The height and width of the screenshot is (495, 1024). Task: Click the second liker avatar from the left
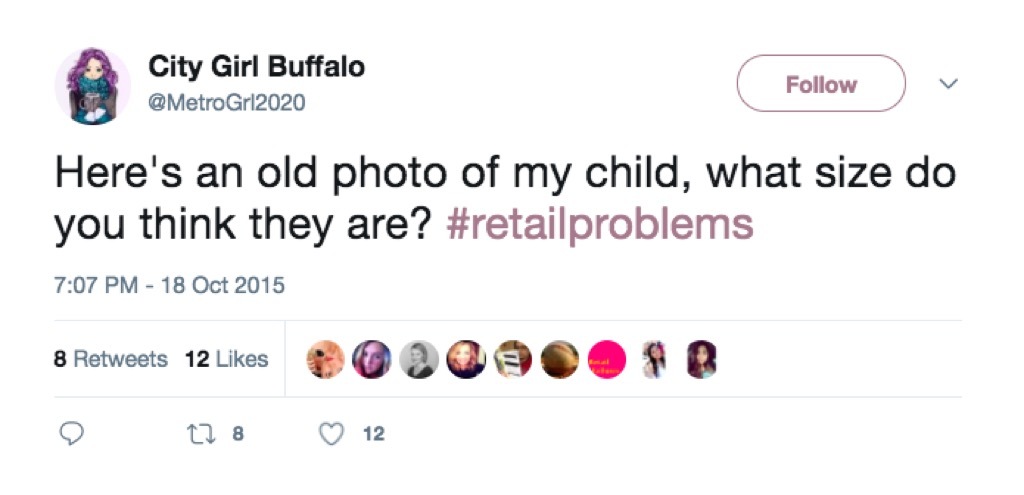pyautogui.click(x=373, y=359)
